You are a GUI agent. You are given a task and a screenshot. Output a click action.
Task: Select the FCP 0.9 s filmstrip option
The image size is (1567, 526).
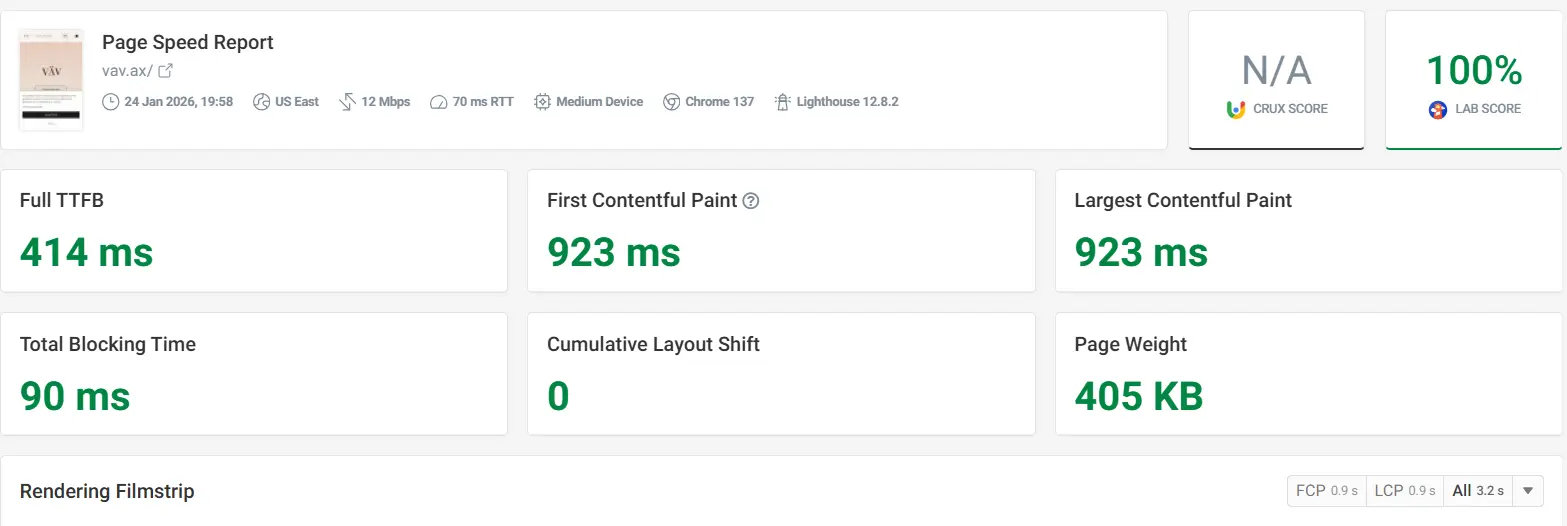point(1327,491)
